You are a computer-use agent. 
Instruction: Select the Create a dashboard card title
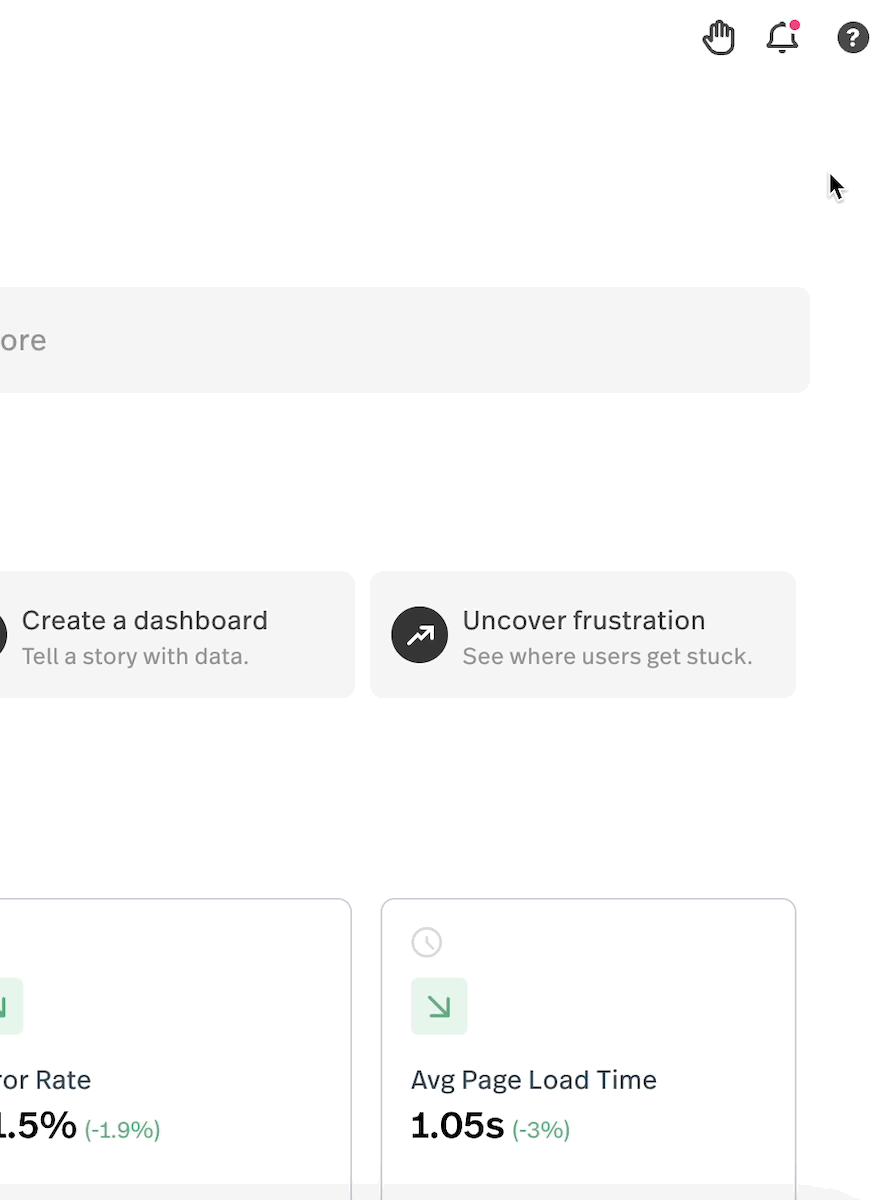pos(145,620)
